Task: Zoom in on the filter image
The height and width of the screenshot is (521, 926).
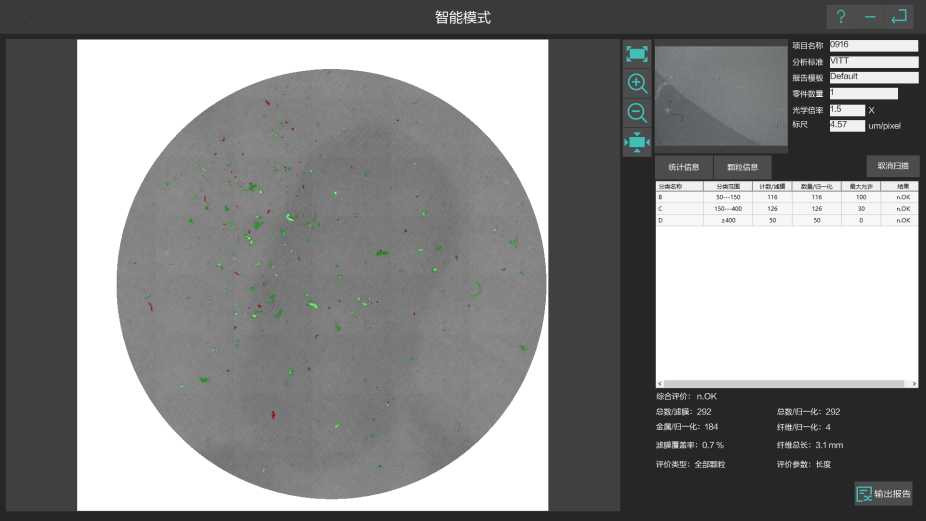Action: pyautogui.click(x=637, y=84)
